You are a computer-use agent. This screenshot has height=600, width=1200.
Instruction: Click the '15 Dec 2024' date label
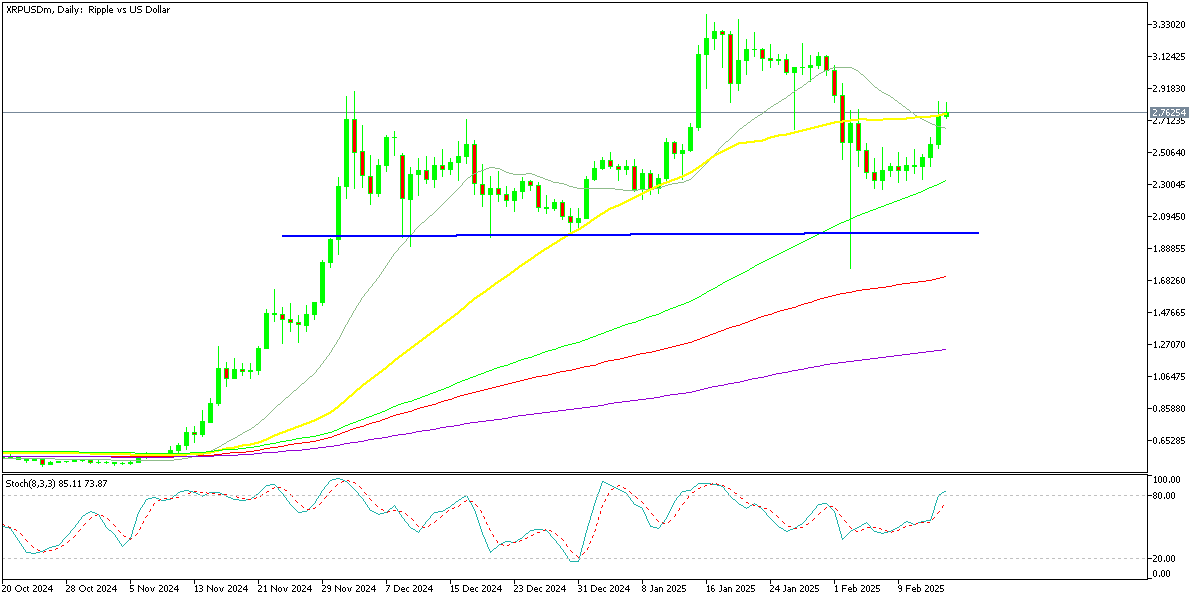coord(478,589)
